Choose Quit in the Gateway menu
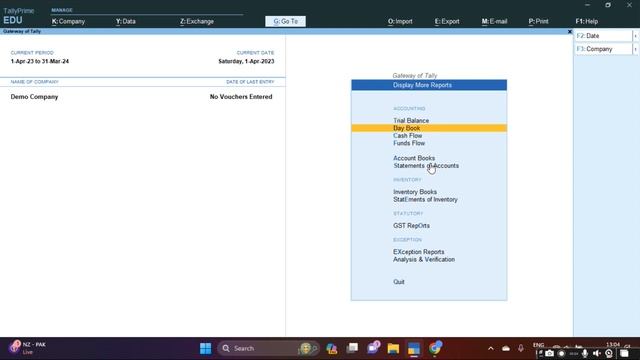Screen dimensions: 640x360 398,282
